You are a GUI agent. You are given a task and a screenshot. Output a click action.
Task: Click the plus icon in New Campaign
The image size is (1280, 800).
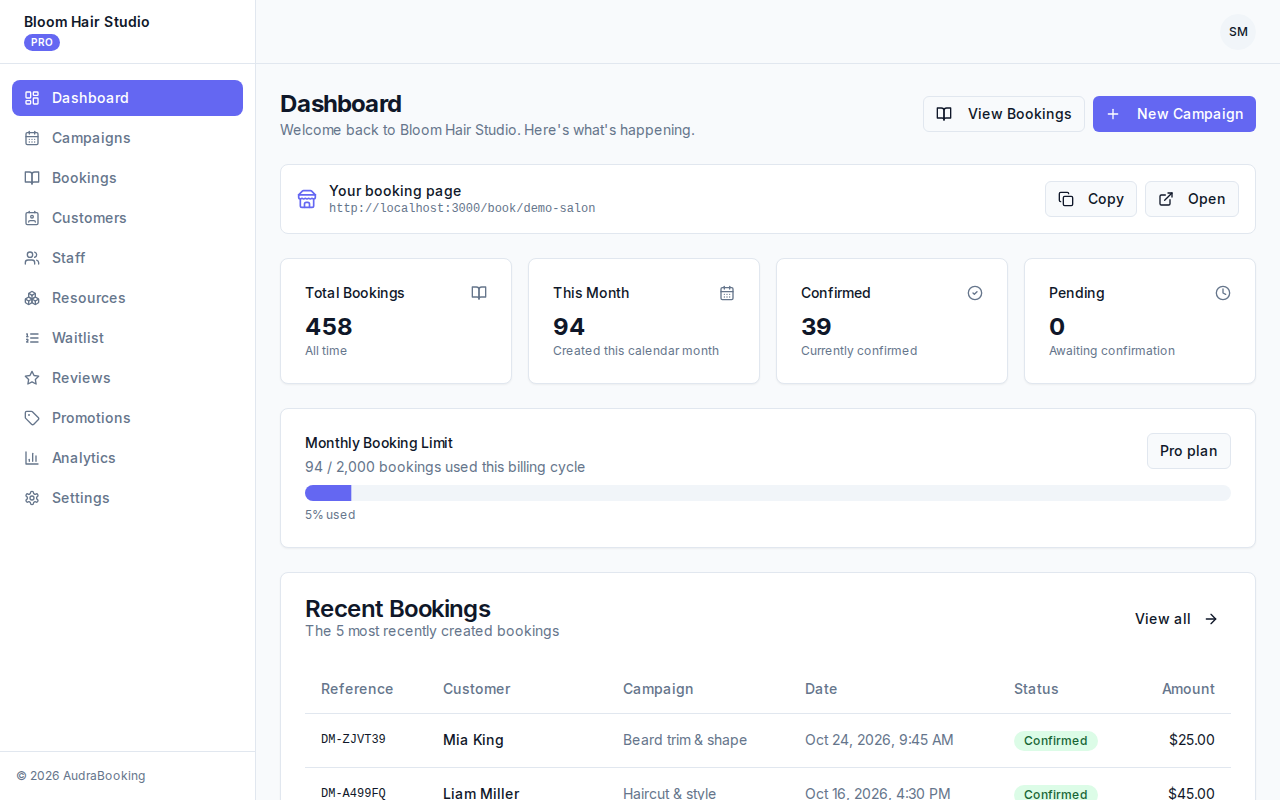coord(1113,114)
